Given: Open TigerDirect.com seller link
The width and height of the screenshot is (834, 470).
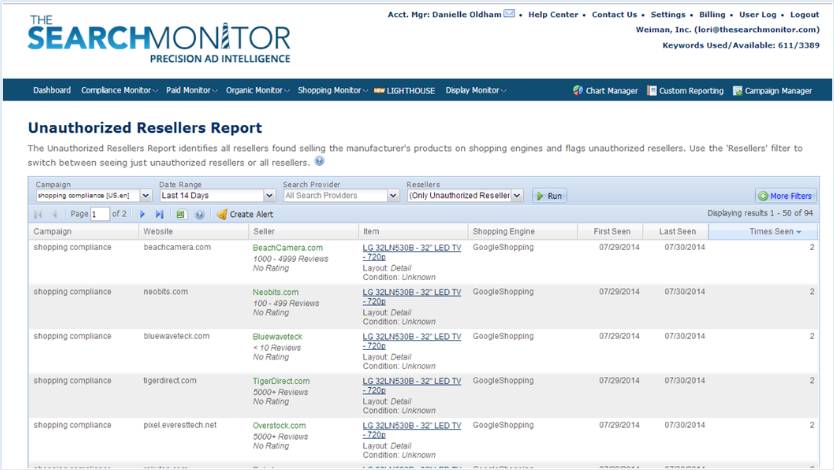Looking at the screenshot, I should point(281,381).
